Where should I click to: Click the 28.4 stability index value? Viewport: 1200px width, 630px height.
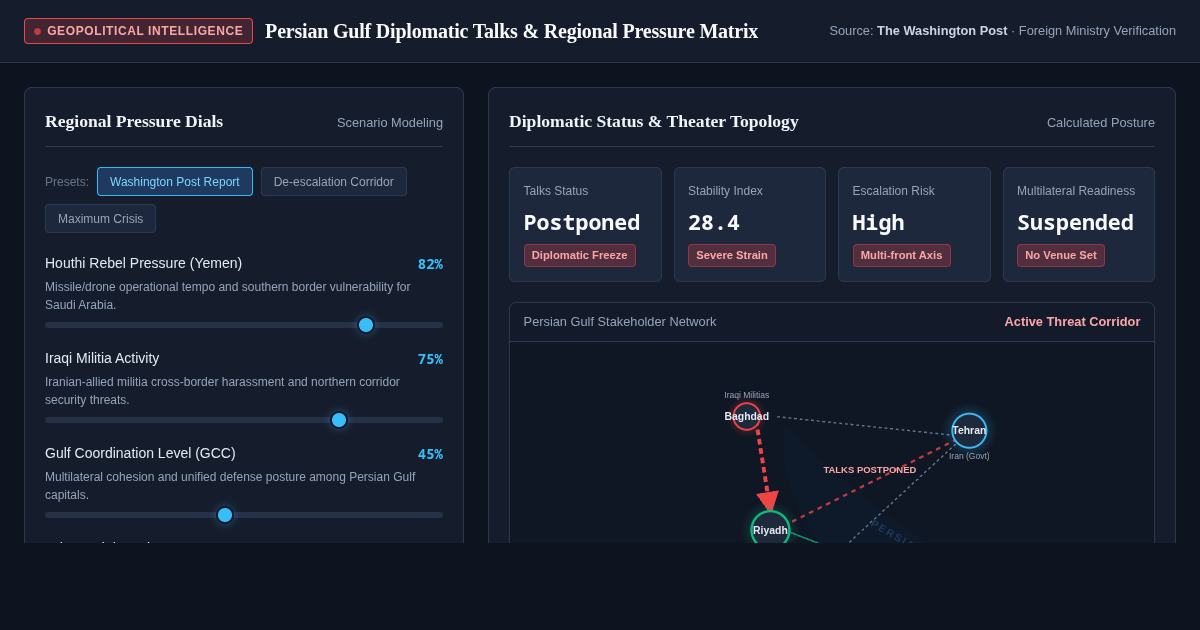[x=714, y=223]
